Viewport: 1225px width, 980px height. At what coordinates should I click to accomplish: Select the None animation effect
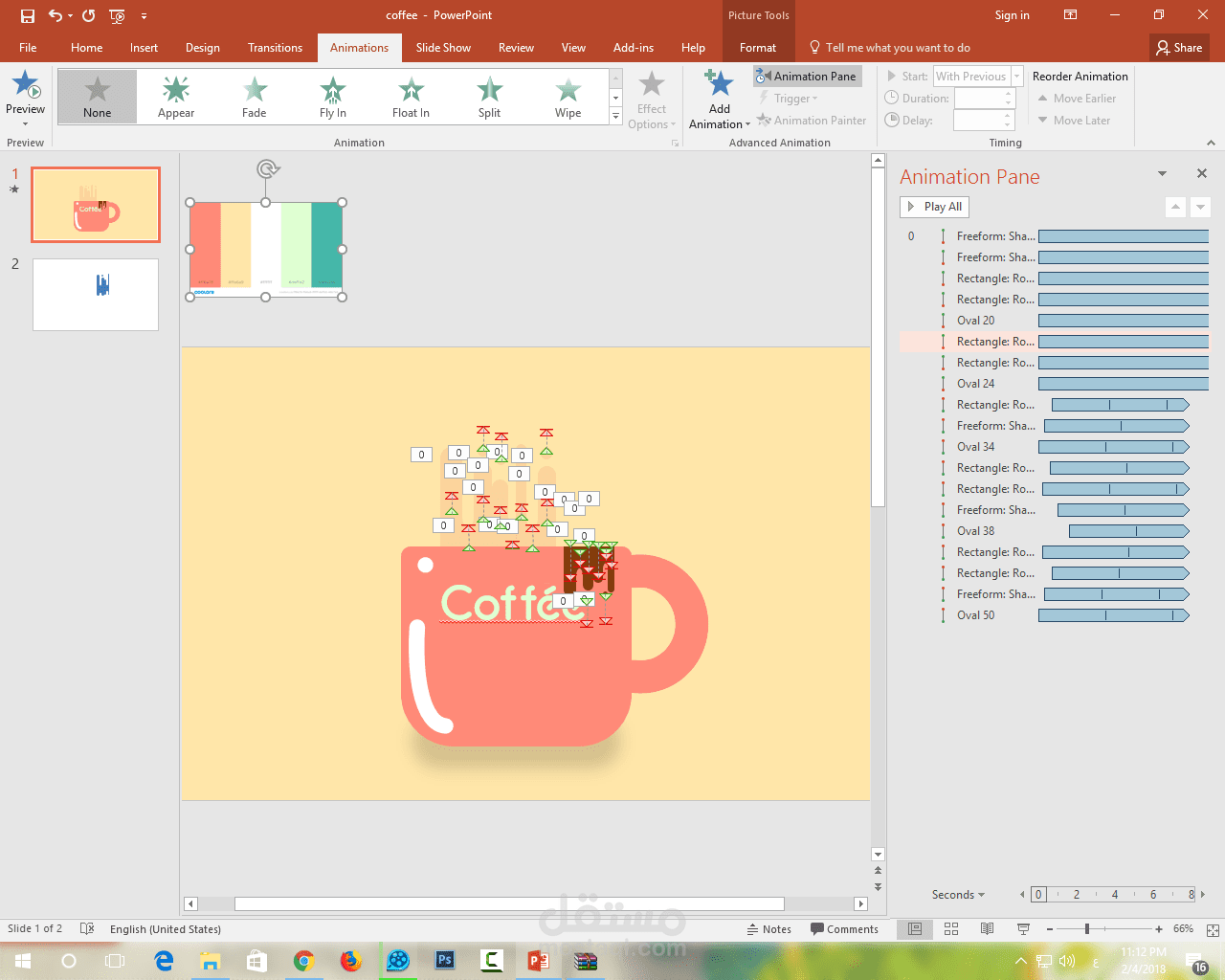[x=97, y=97]
